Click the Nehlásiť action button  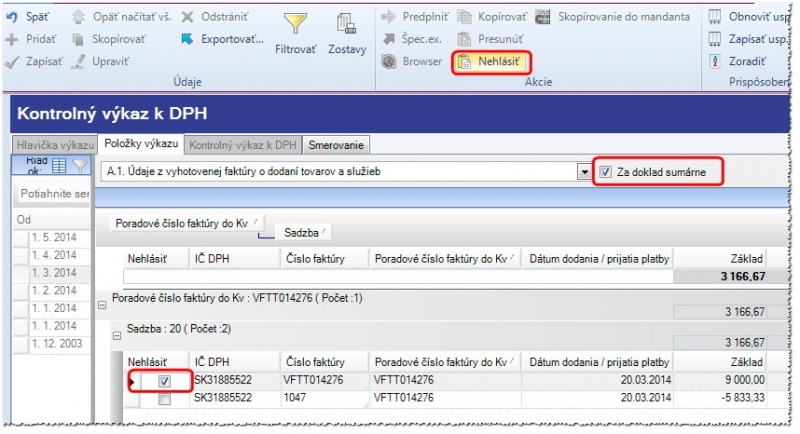point(490,61)
